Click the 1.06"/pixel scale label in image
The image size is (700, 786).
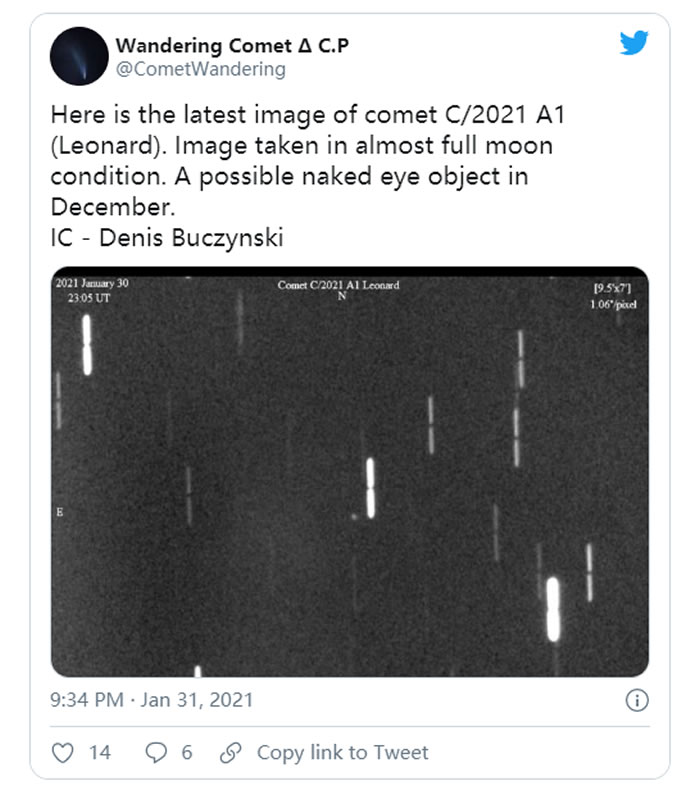click(614, 304)
